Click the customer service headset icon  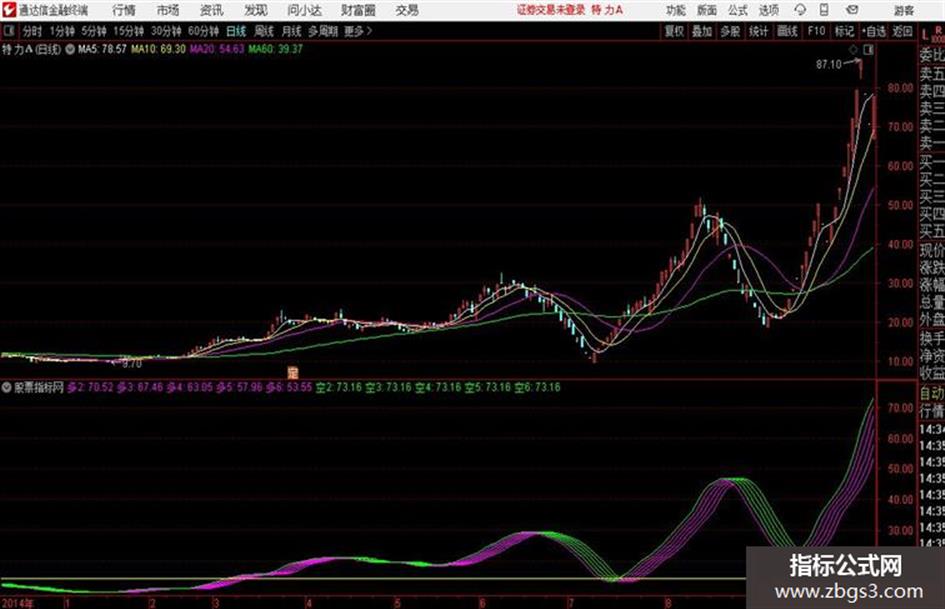tap(800, 10)
